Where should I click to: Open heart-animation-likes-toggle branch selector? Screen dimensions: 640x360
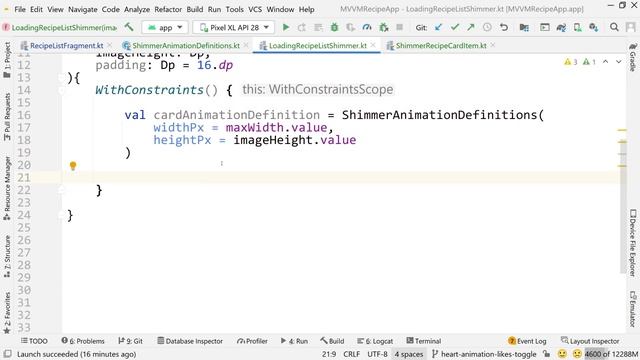tap(484, 354)
